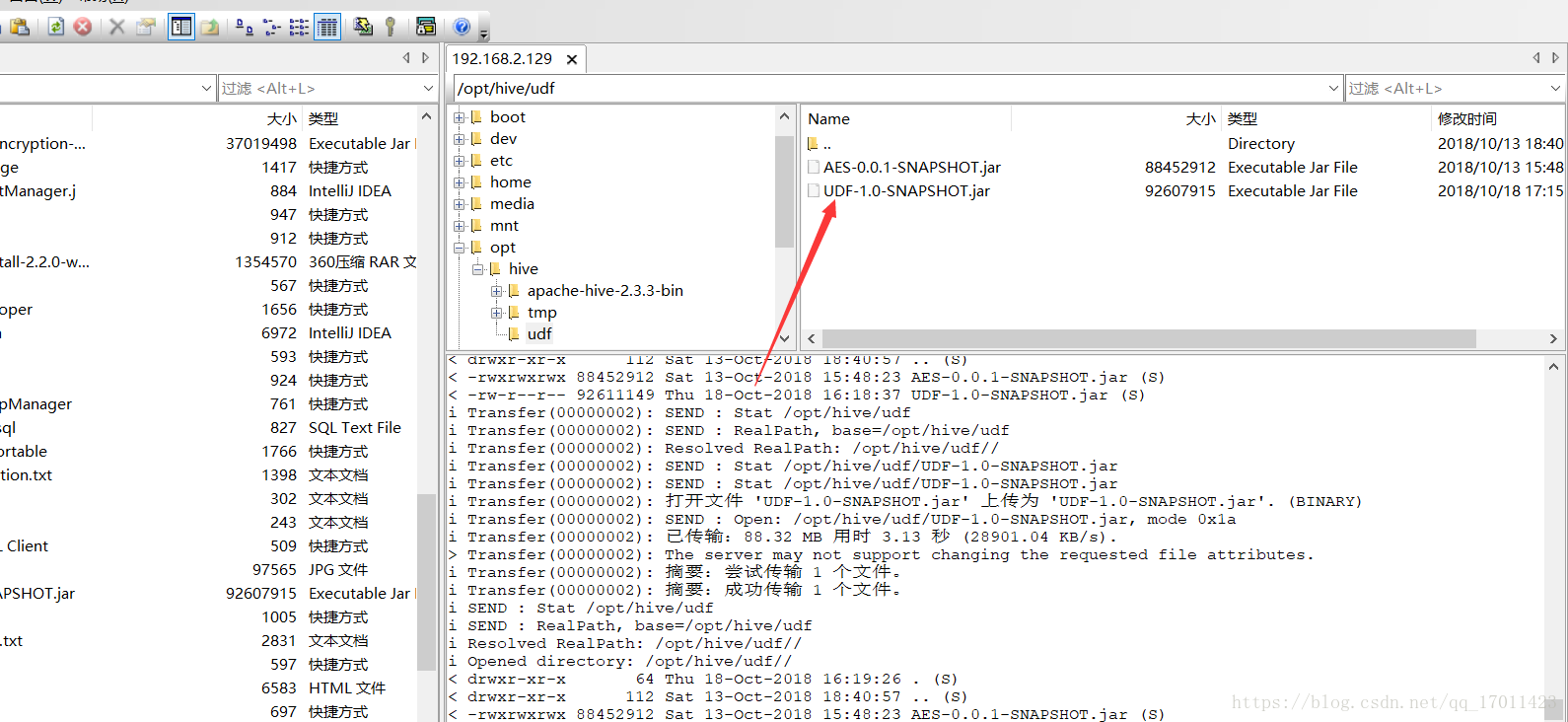
Task: Click the remote file list horizontal scrollbar
Action: click(x=1150, y=338)
